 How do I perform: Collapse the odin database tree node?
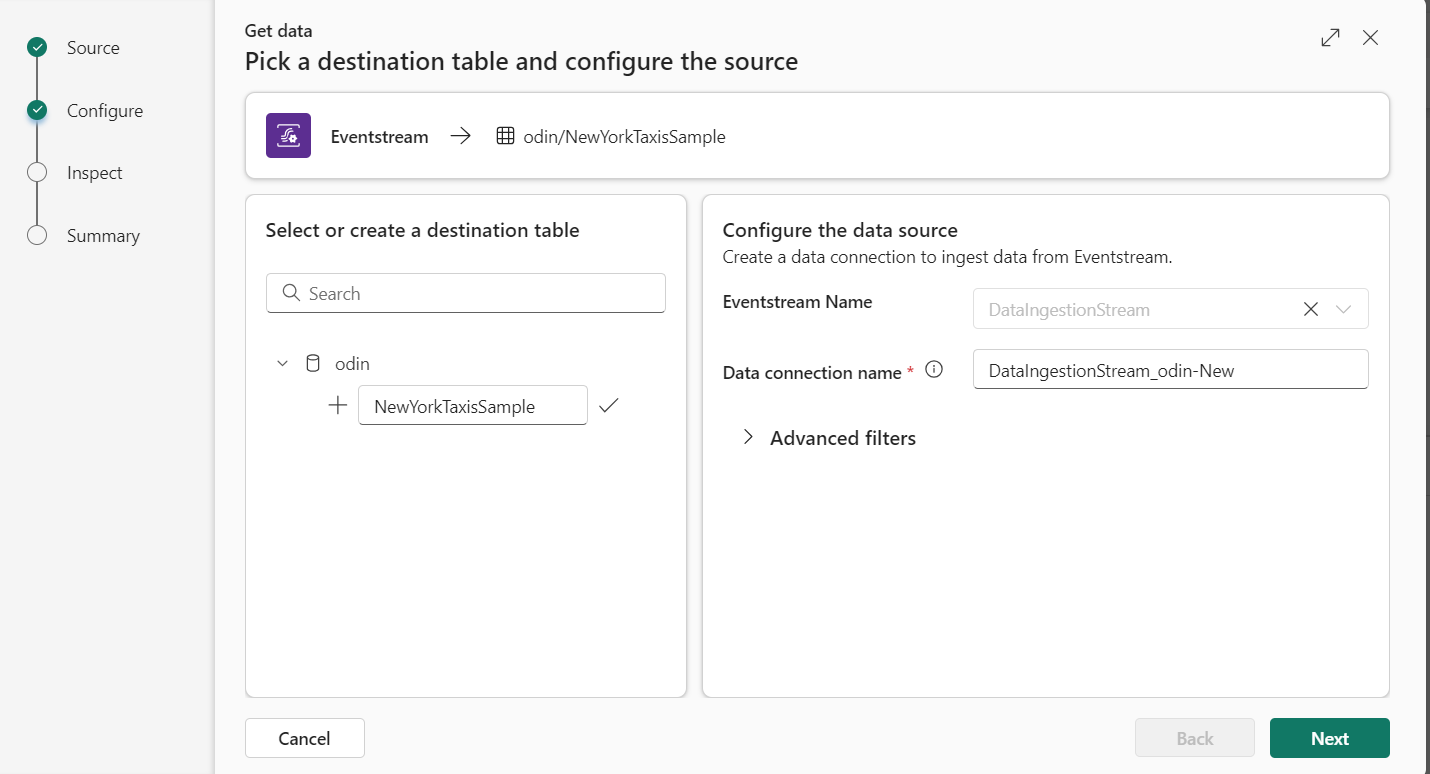coord(282,364)
